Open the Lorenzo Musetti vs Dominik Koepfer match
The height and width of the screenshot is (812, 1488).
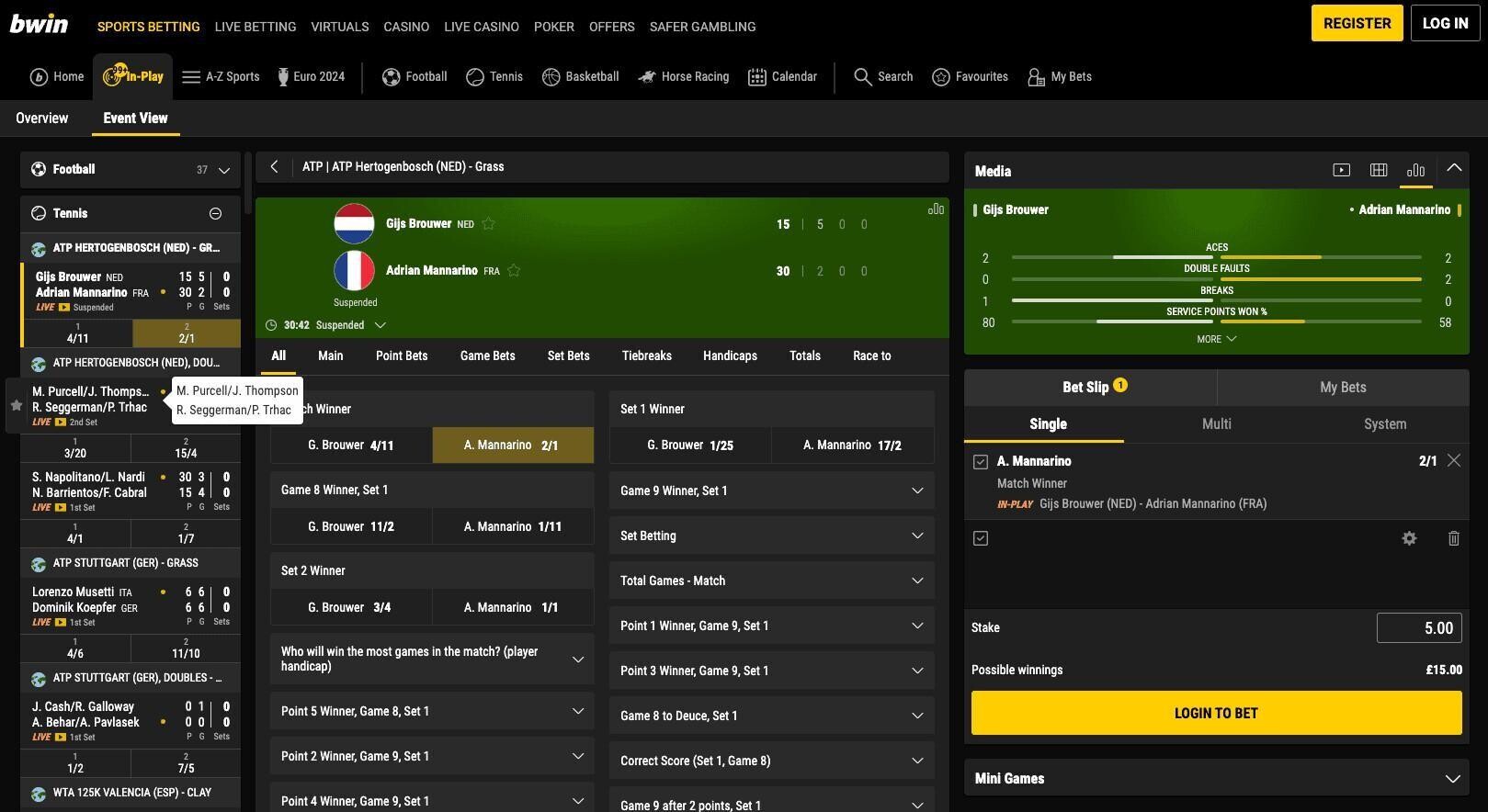click(x=131, y=606)
